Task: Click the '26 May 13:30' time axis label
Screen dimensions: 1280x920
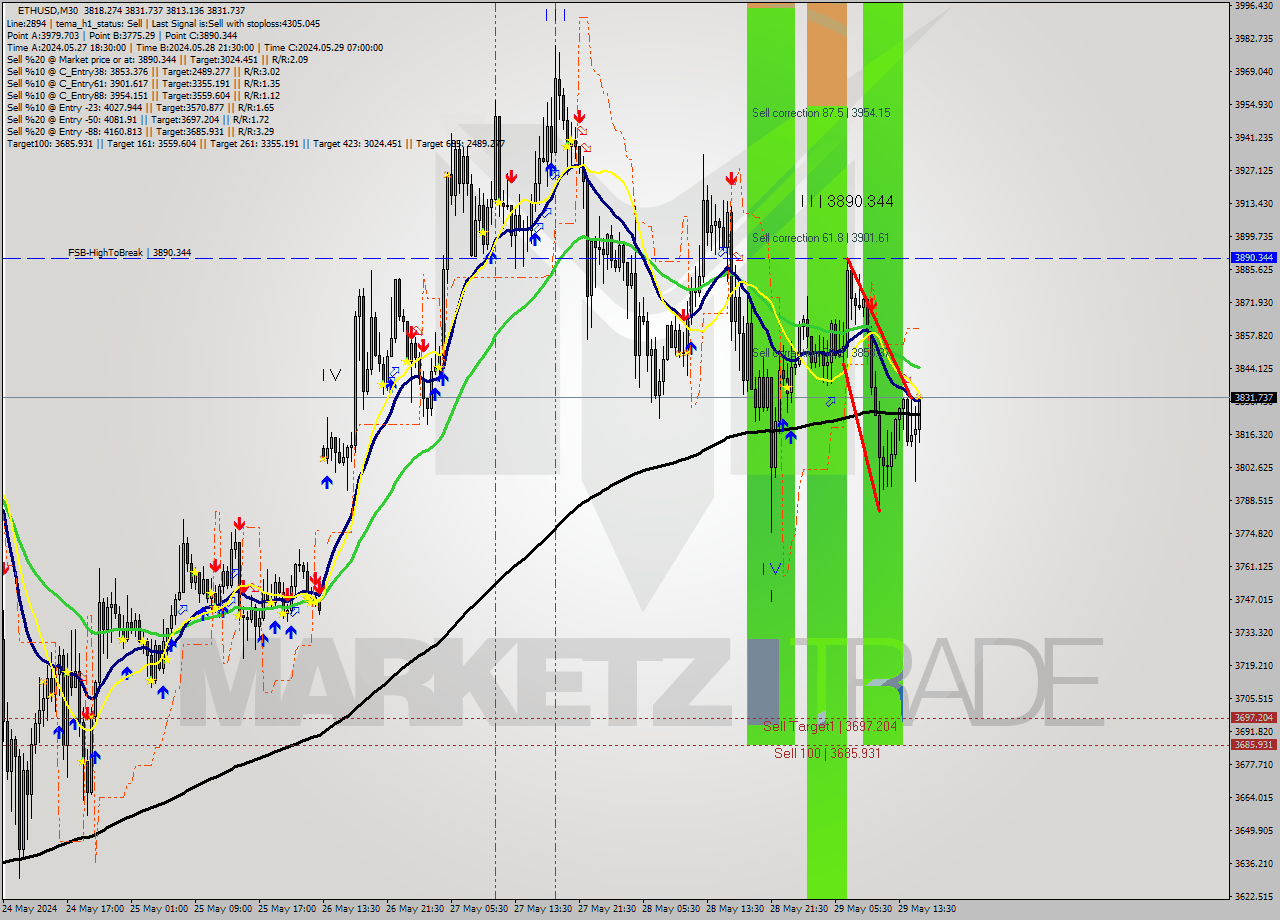Action: [x=351, y=910]
